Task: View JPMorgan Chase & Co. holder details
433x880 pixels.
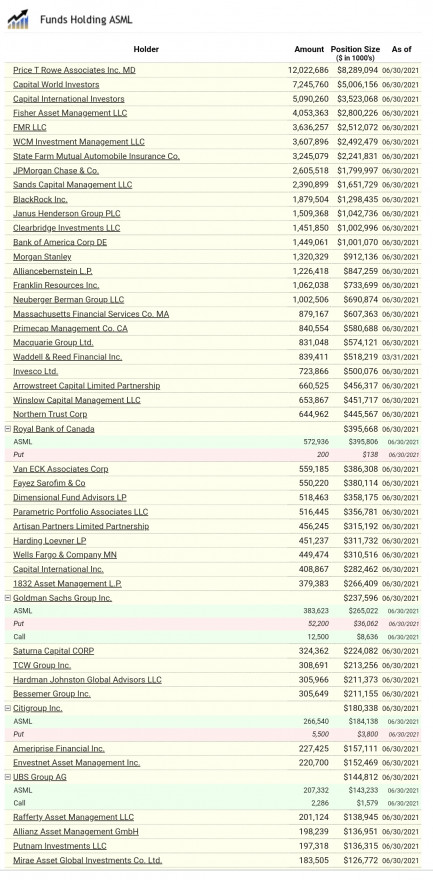Action: tap(56, 171)
